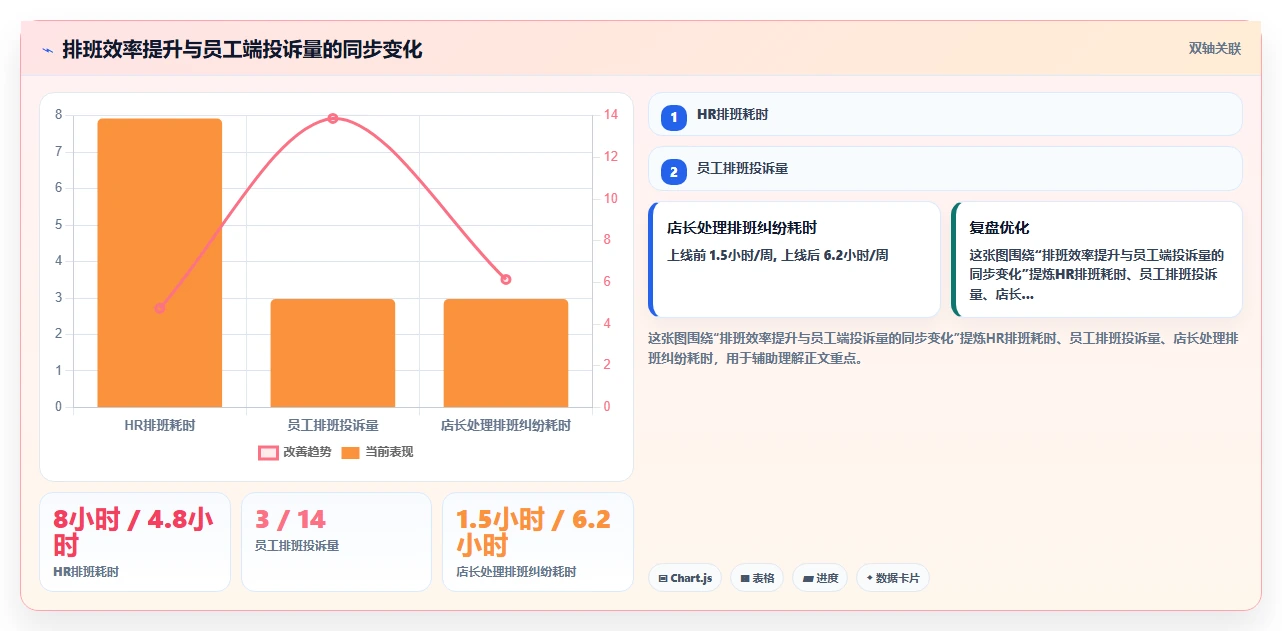Select list item 2 员工排班投诉量
The width and height of the screenshot is (1282, 631).
[945, 168]
